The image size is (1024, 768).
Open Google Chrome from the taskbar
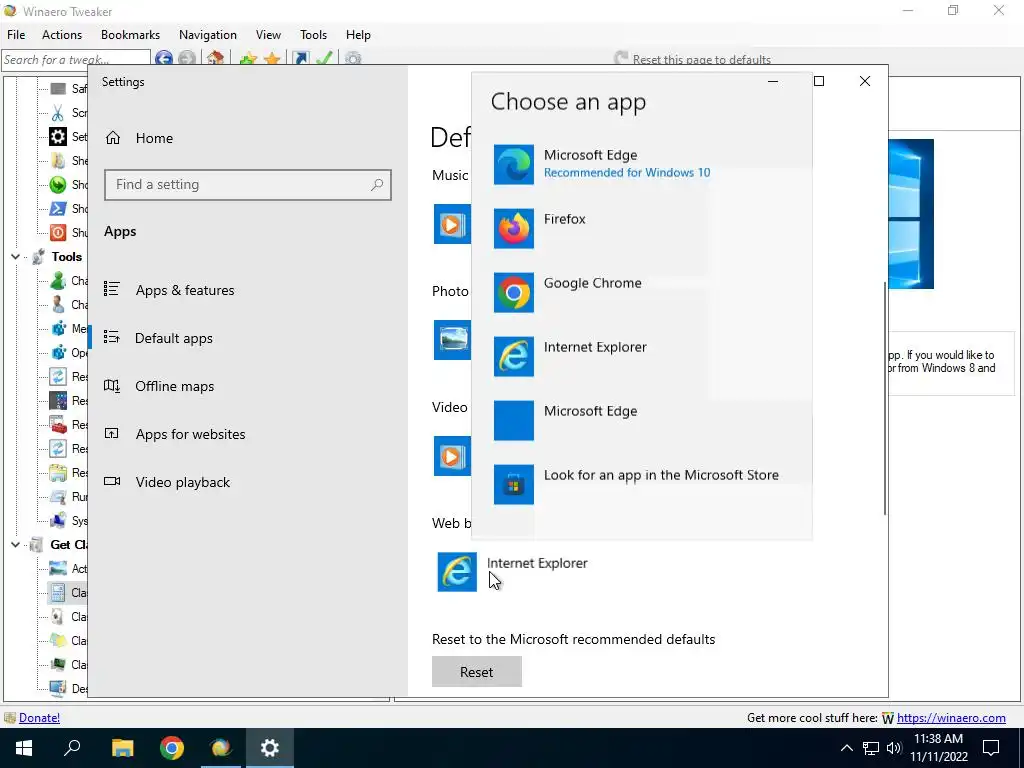tap(172, 748)
